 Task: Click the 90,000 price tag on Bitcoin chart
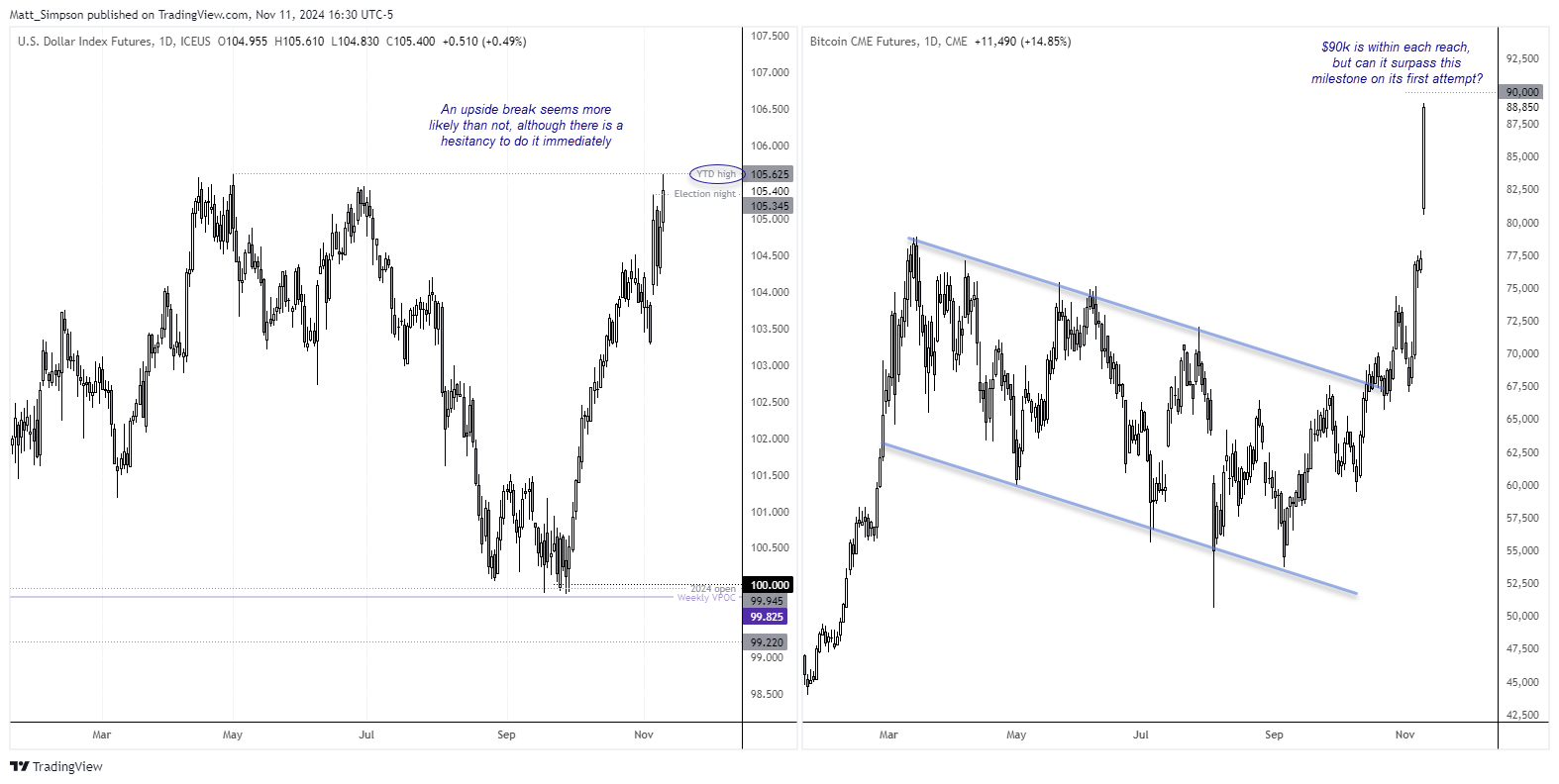[x=1522, y=92]
